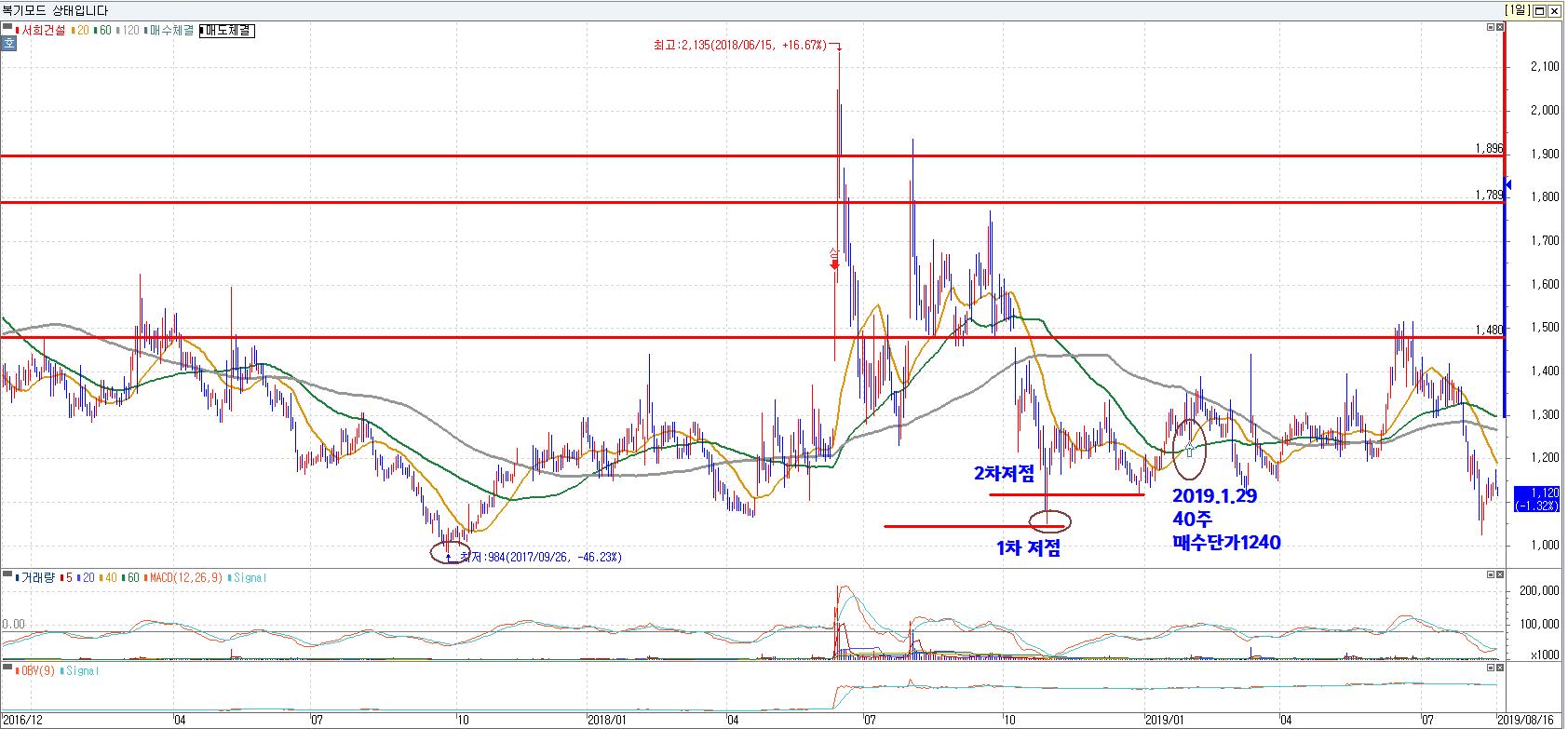Click the 2019/08/16 date label on time axis
Screen dimensions: 1568x729
1527,720
